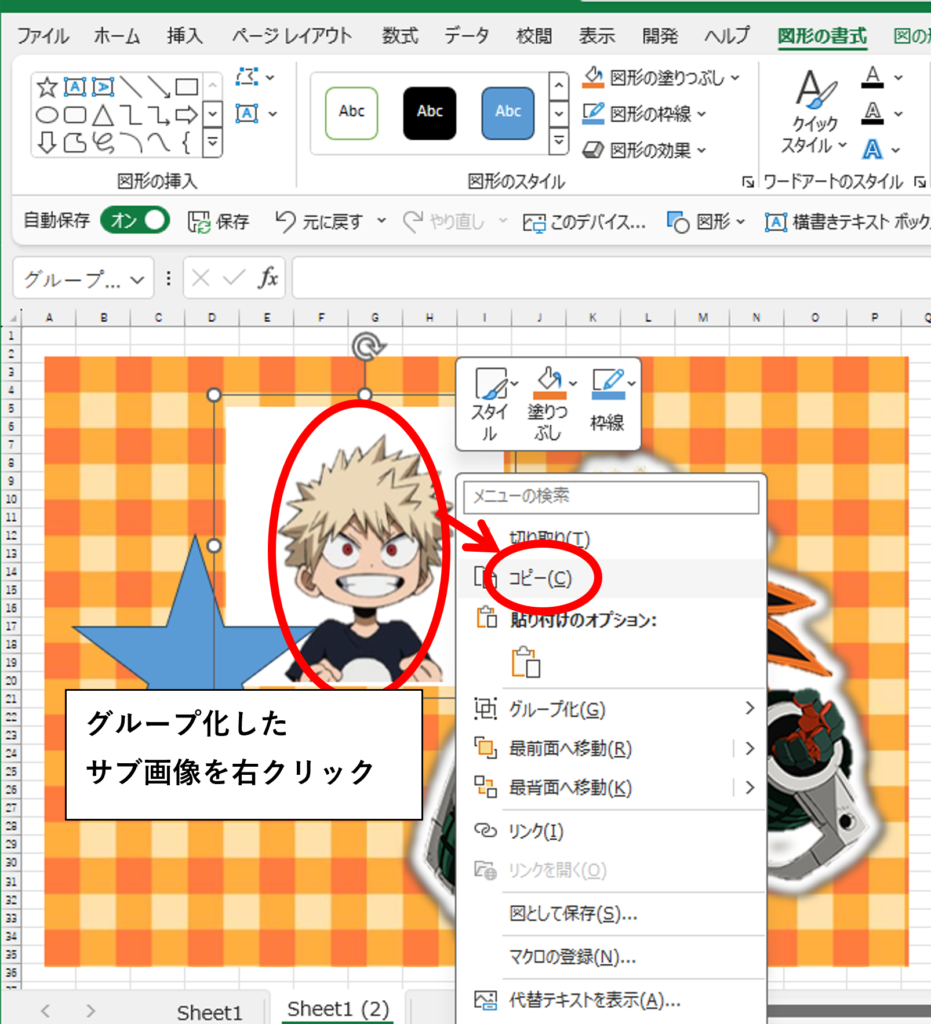Choose 最背面へ移動(K) in context menu
Screen dimensions: 931x1024
click(x=611, y=788)
